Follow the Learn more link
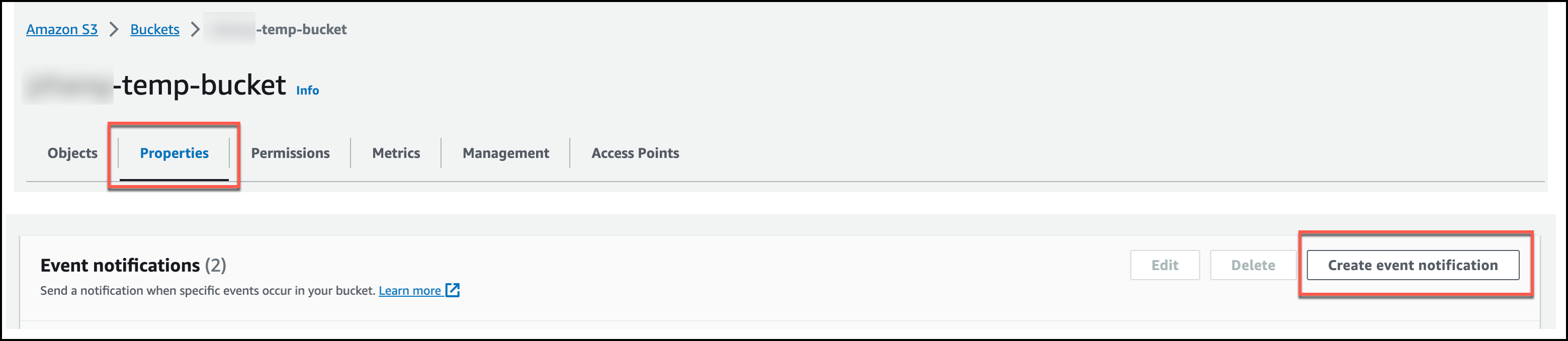 [410, 291]
